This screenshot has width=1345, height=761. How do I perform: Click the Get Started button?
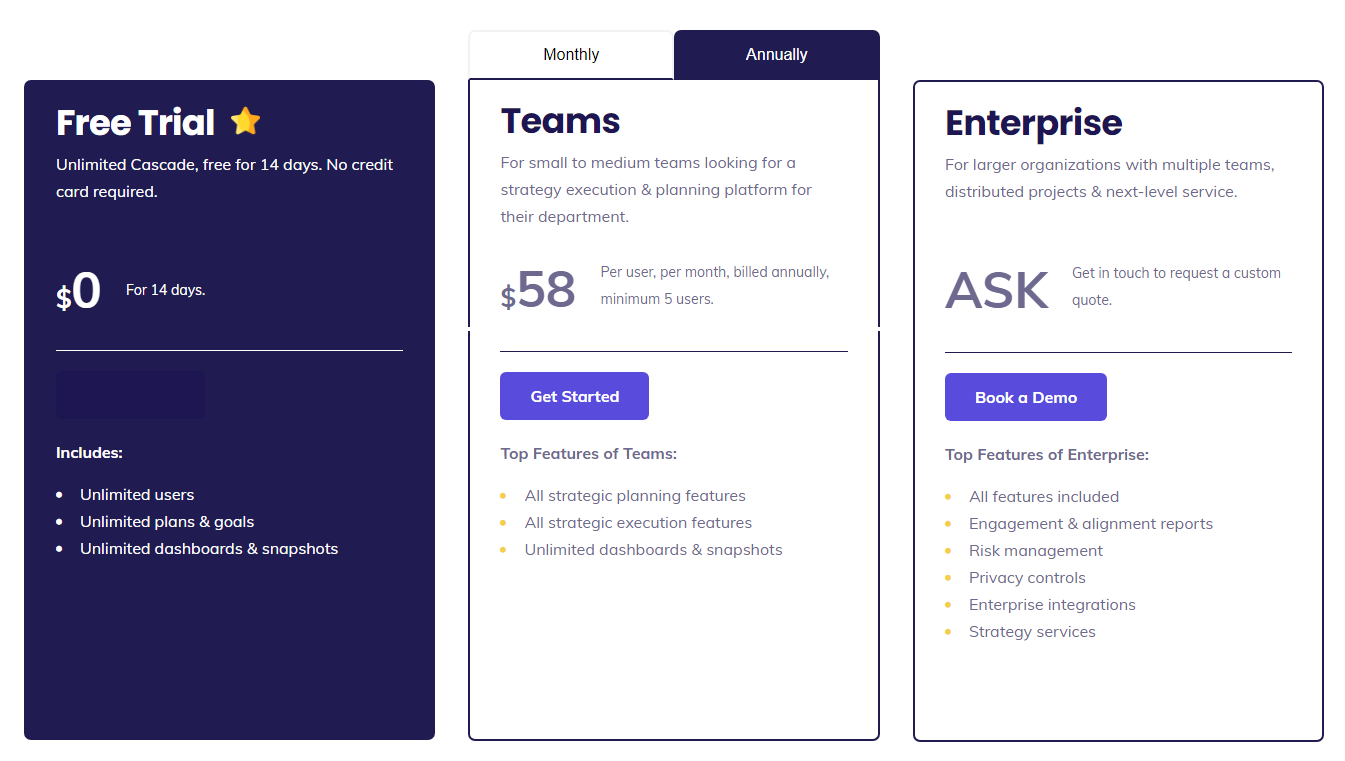coord(574,396)
